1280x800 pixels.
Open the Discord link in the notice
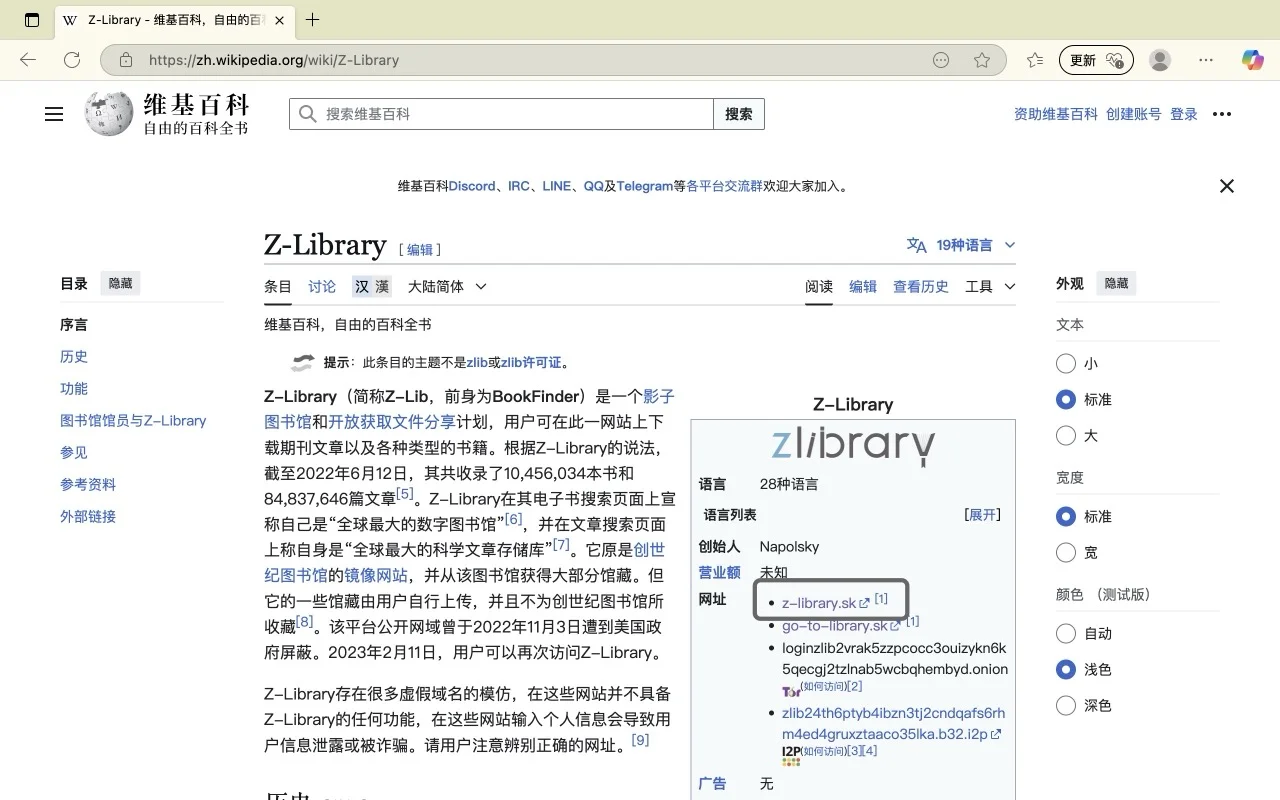(x=472, y=186)
